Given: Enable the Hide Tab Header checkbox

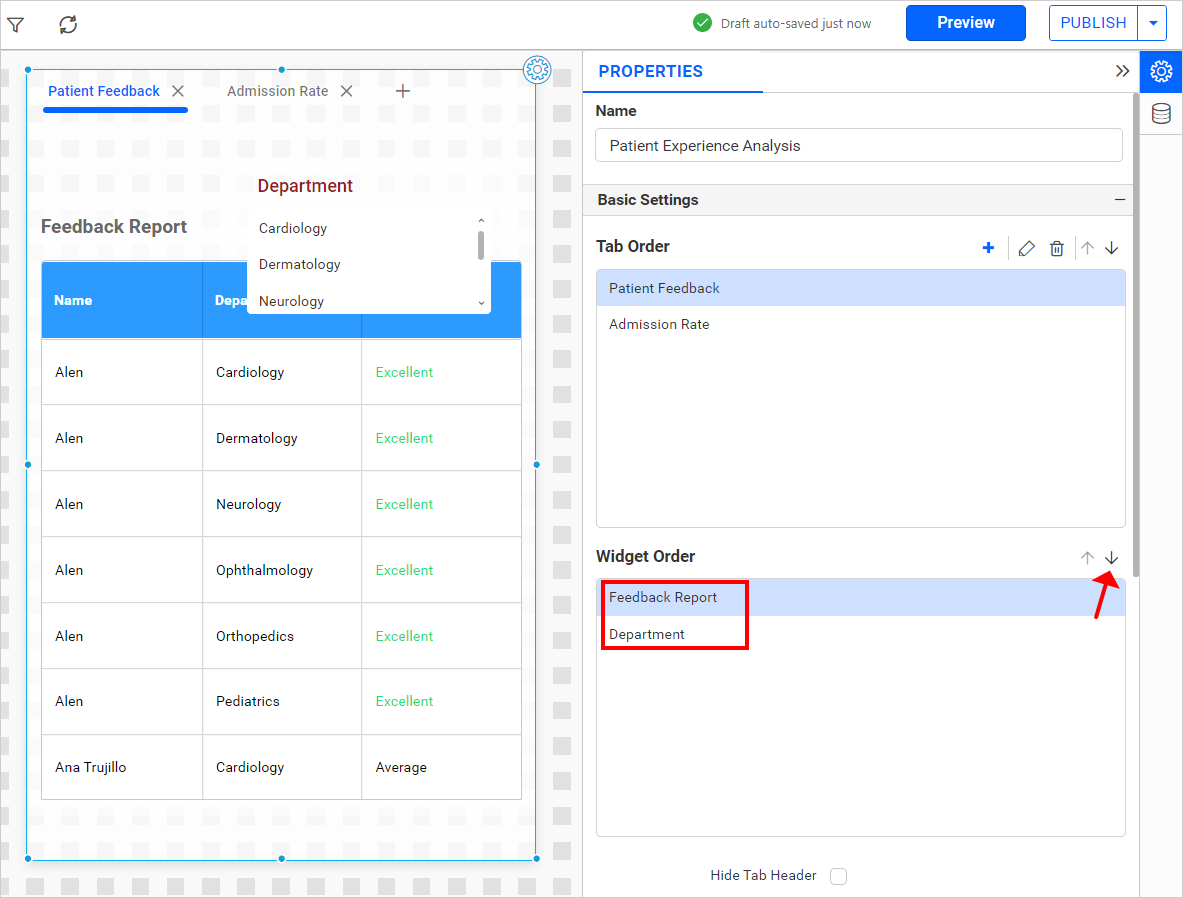Looking at the screenshot, I should [838, 876].
